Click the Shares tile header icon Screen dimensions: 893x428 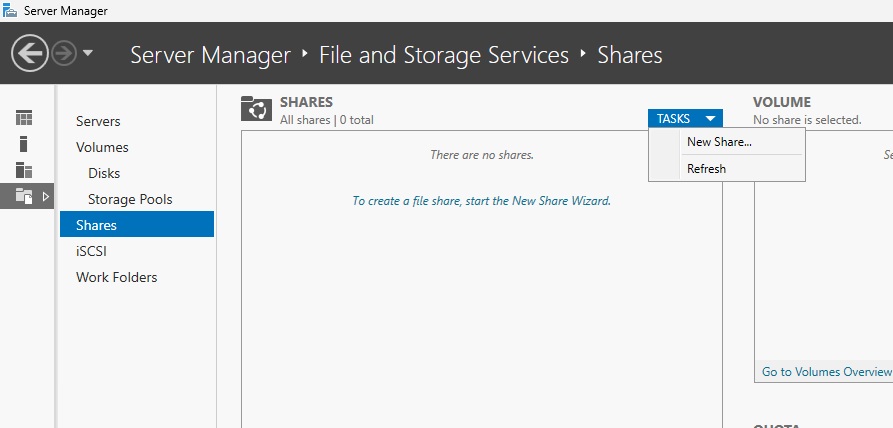pyautogui.click(x=256, y=109)
